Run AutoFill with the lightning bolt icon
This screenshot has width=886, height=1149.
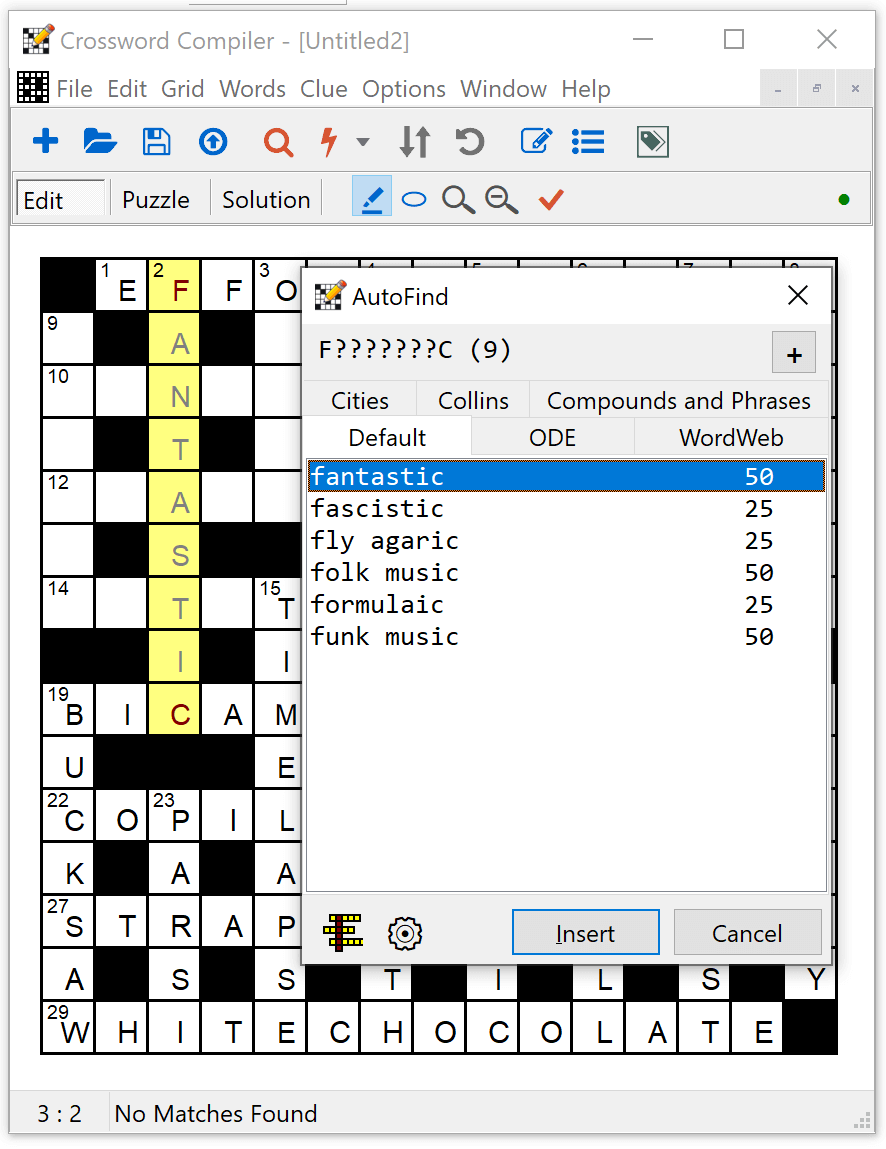click(327, 142)
